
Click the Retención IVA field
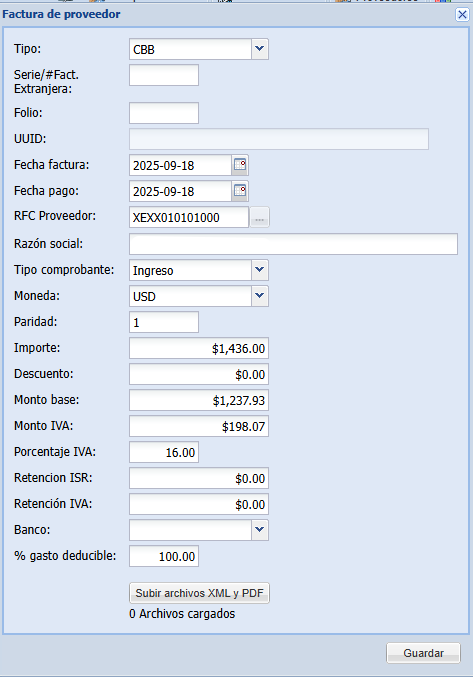click(x=199, y=504)
